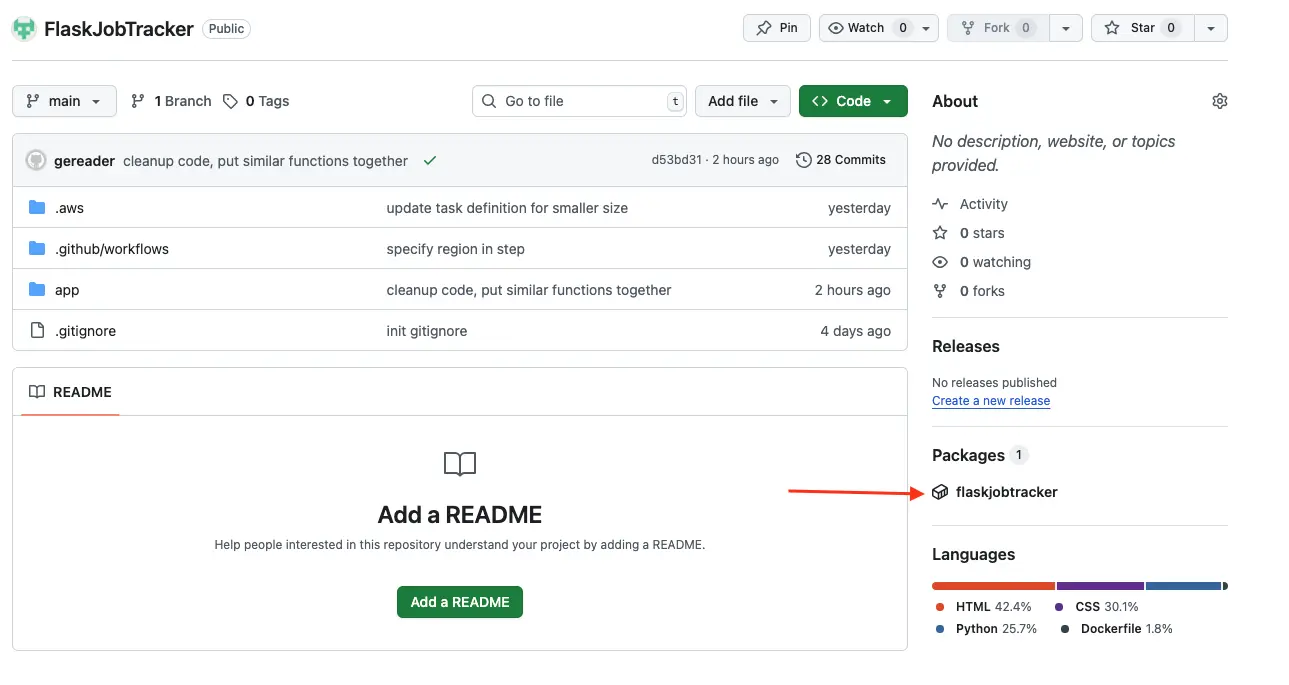Open the .gitignore file
Image resolution: width=1289 pixels, height=685 pixels.
tap(85, 331)
